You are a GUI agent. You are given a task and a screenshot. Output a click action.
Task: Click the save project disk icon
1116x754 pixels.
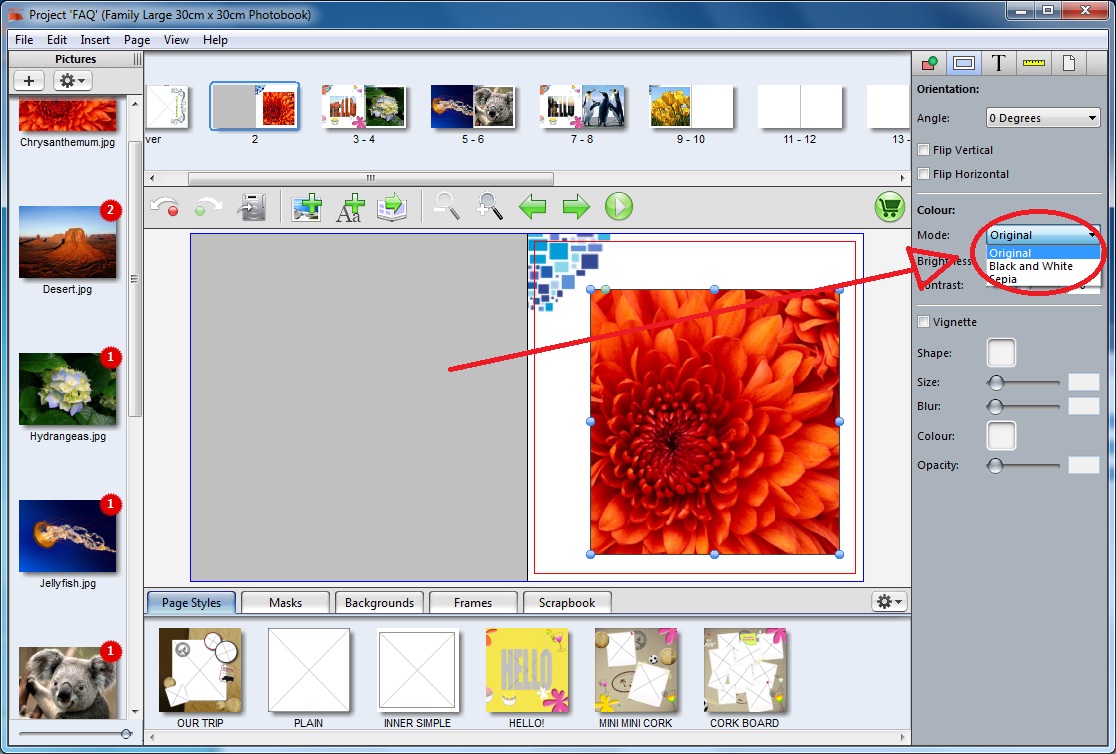point(251,207)
